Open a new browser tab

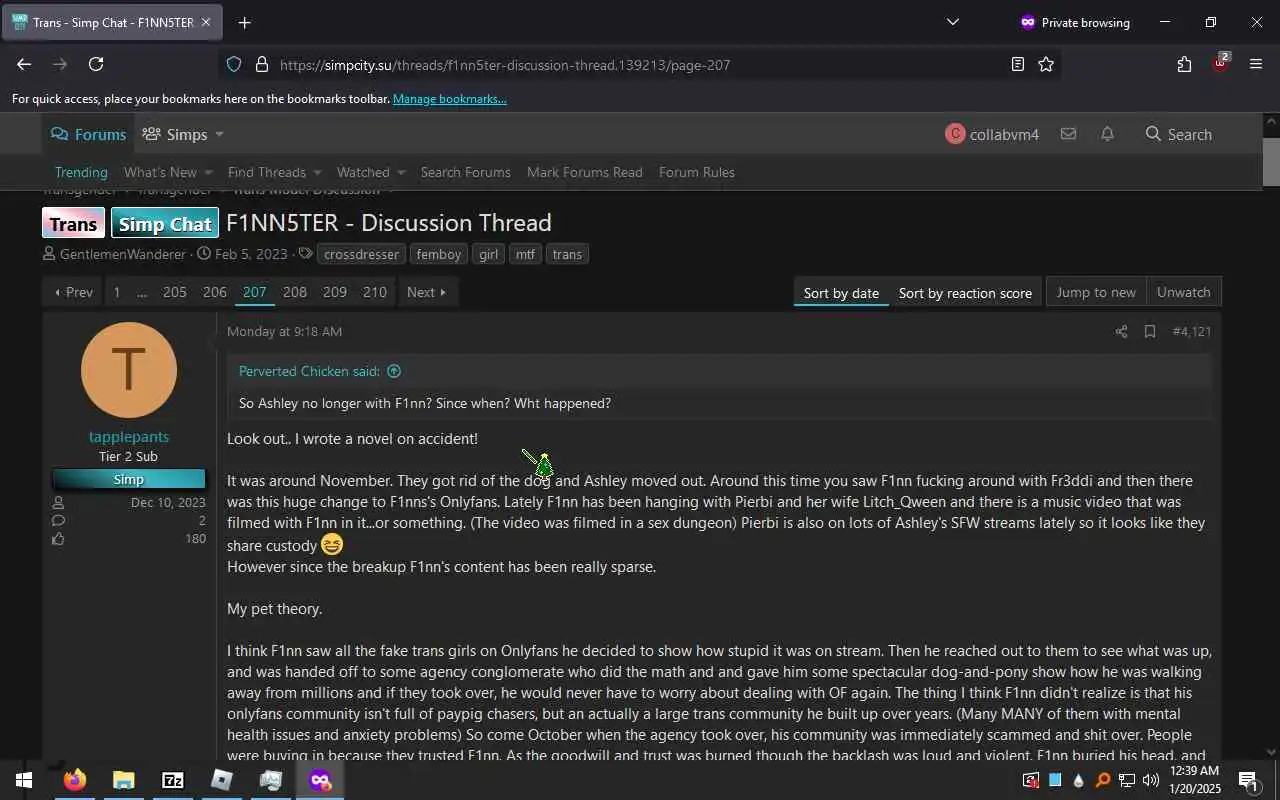pyautogui.click(x=244, y=22)
